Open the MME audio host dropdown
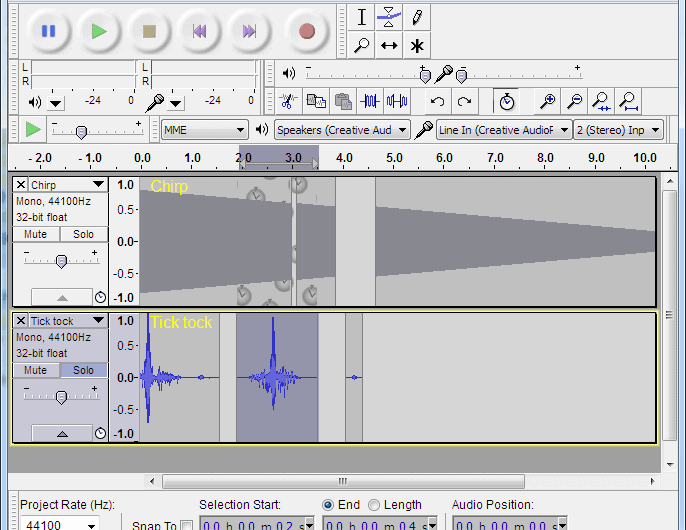686x530 pixels. coord(204,130)
